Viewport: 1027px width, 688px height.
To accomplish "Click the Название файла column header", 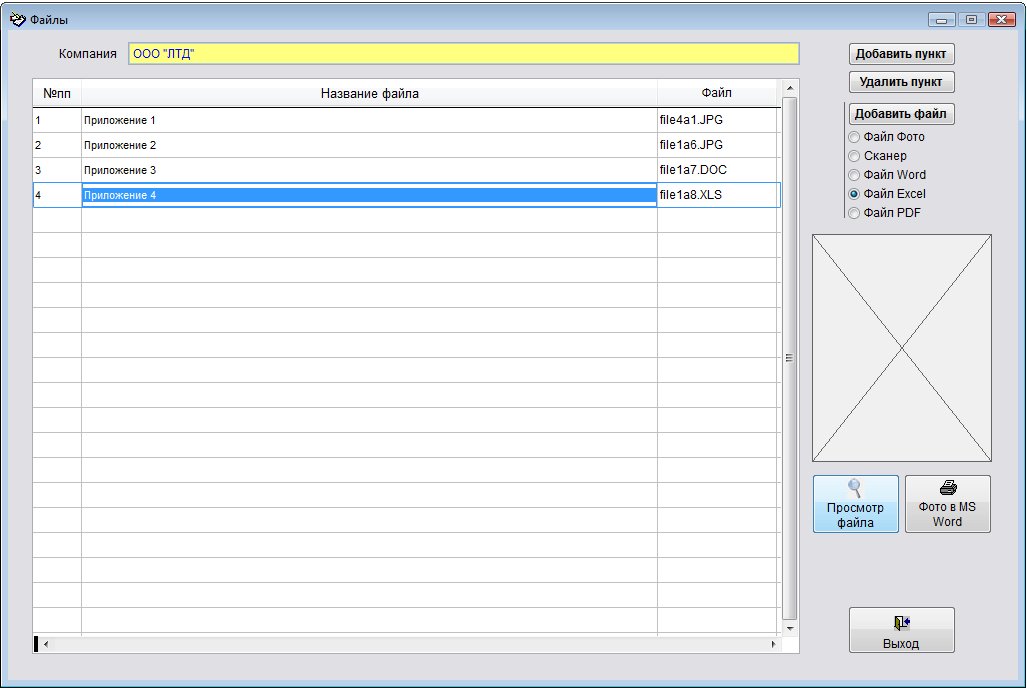I will coord(369,94).
